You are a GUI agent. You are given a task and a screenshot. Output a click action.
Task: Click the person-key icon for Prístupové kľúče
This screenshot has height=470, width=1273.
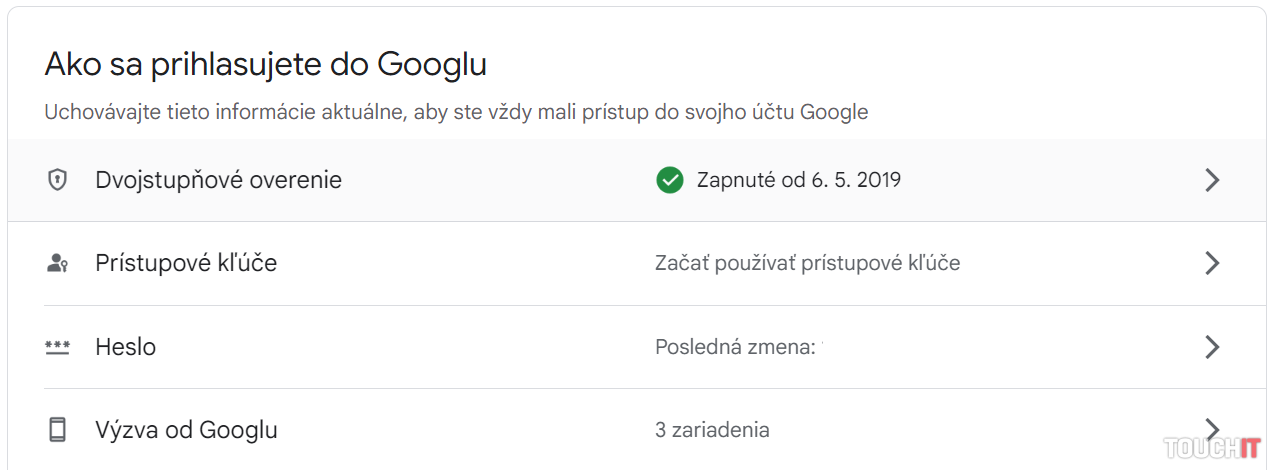58,263
